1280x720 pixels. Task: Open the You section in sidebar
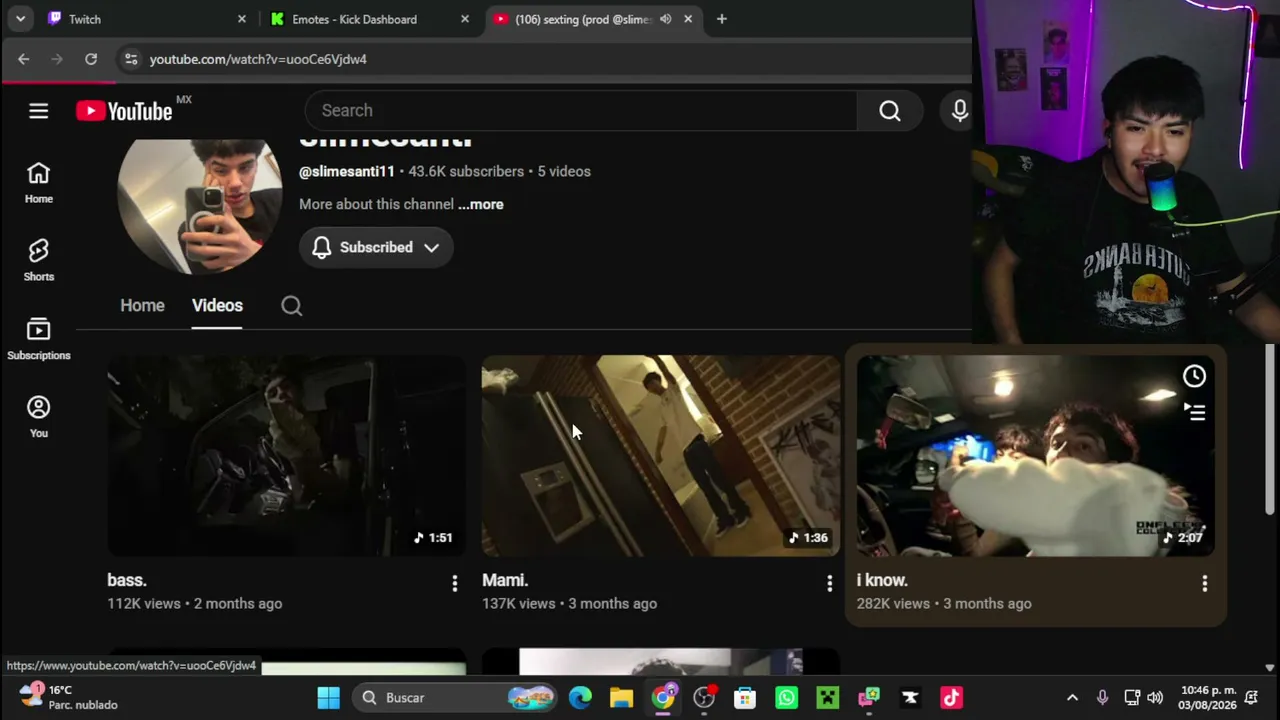pos(38,417)
